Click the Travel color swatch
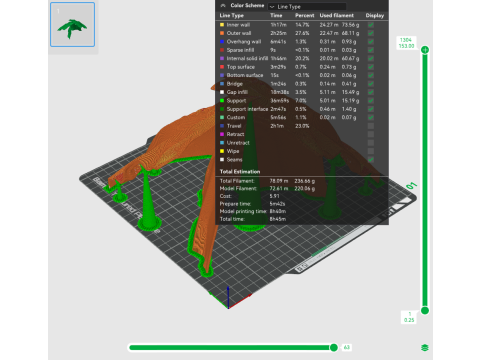 coord(222,126)
